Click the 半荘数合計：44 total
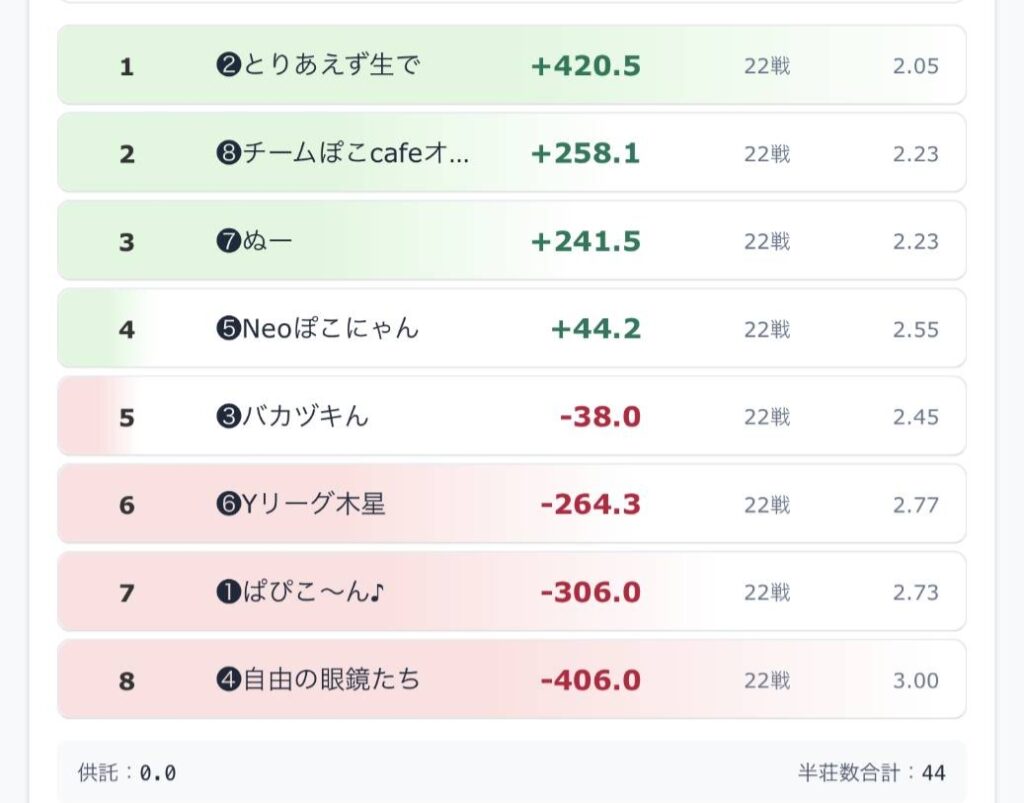The height and width of the screenshot is (803, 1024). point(871,773)
